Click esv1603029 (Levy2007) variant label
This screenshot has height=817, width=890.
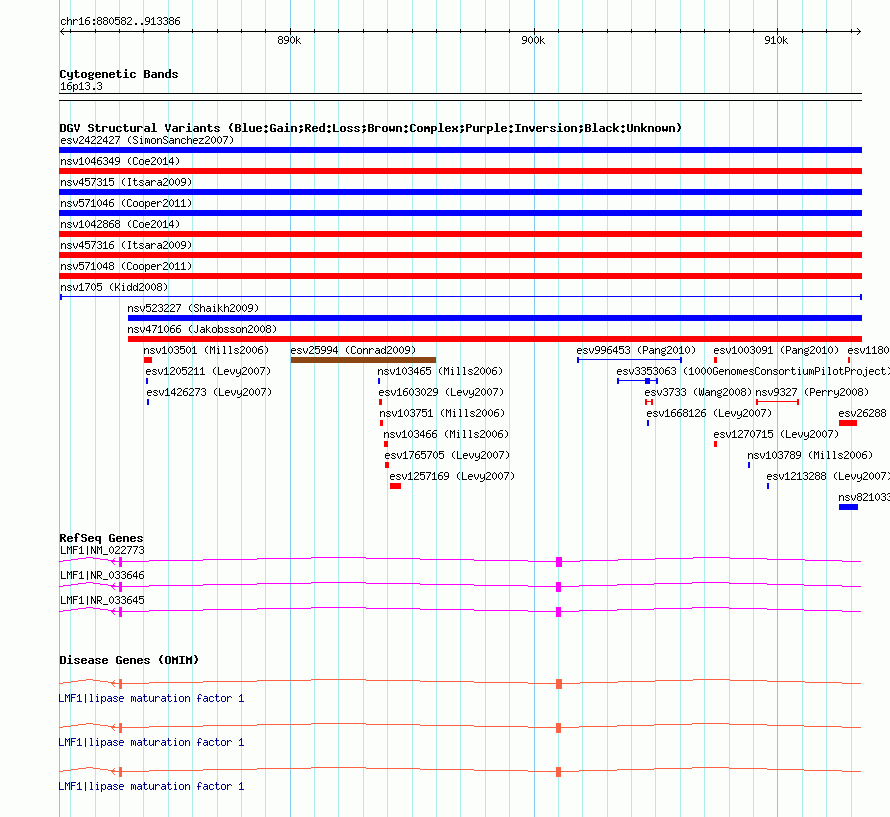tap(441, 392)
